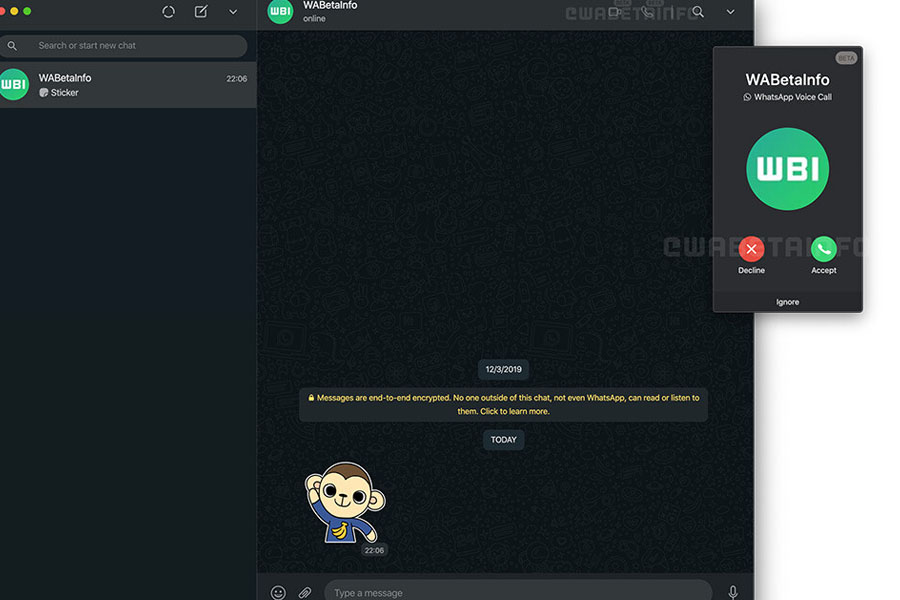This screenshot has height=600, width=900.
Task: Open the conversation menu chevron in header
Action: click(731, 12)
